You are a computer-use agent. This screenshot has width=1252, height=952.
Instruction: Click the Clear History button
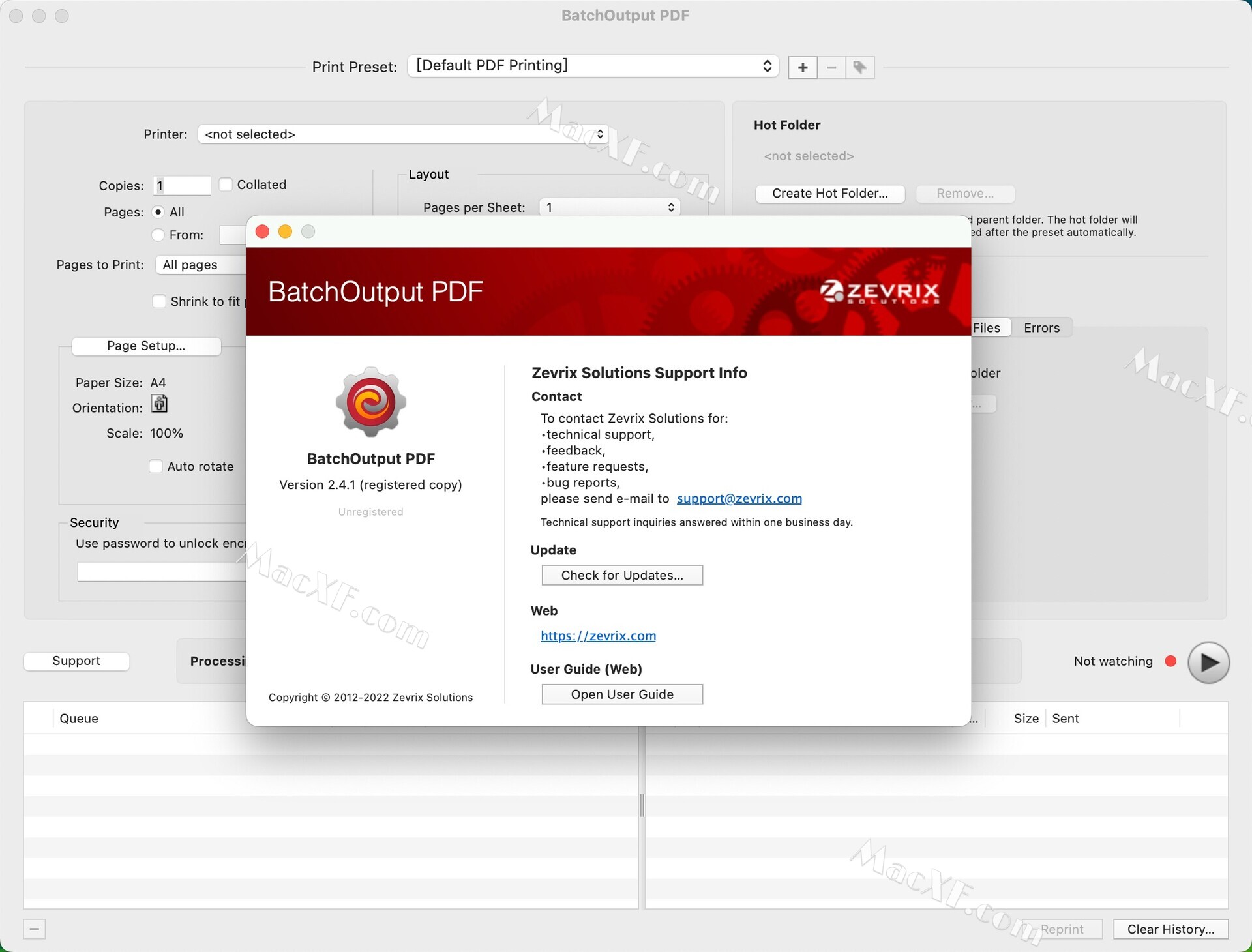1170,929
